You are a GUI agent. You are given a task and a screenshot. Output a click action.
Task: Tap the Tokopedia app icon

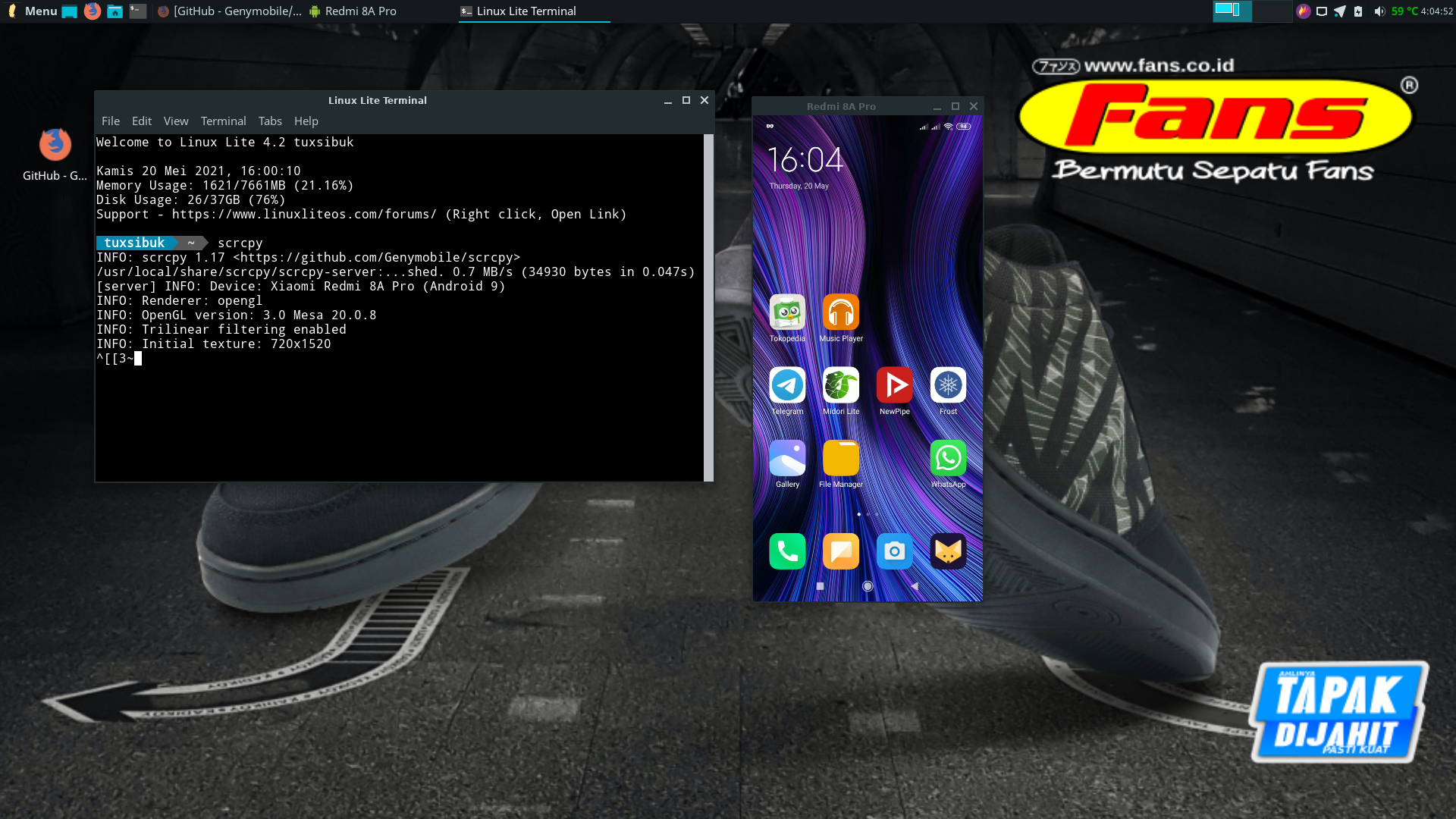click(x=787, y=312)
